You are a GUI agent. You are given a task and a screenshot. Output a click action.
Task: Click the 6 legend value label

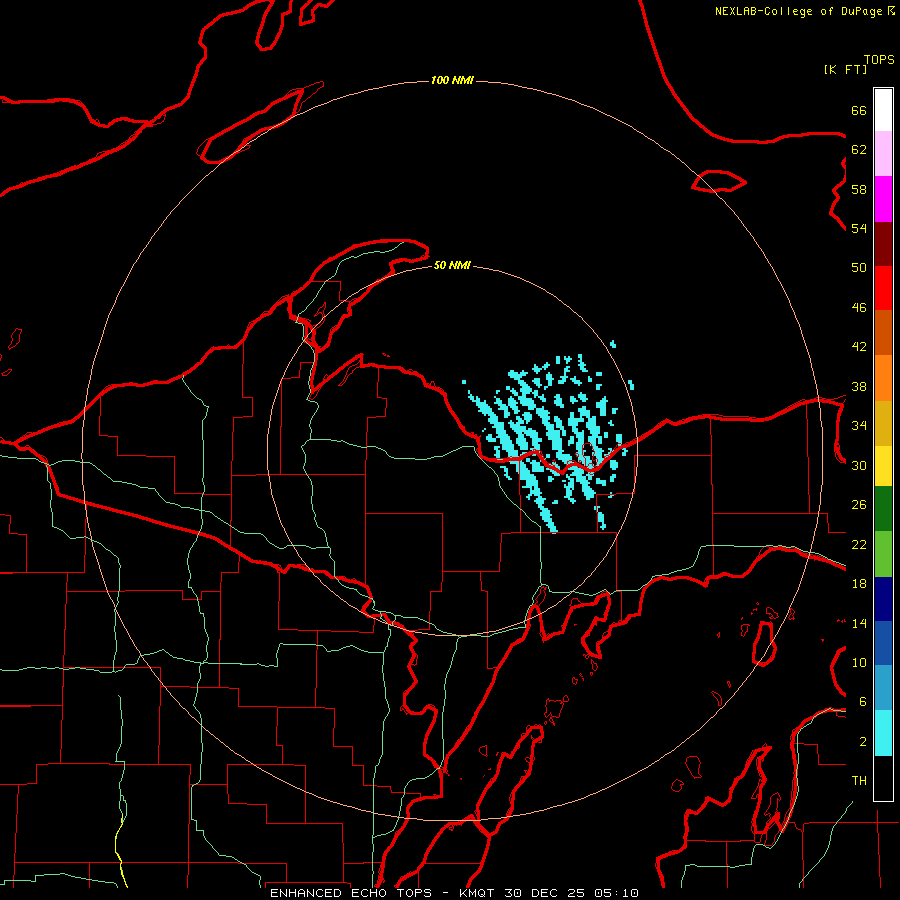pyautogui.click(x=863, y=702)
